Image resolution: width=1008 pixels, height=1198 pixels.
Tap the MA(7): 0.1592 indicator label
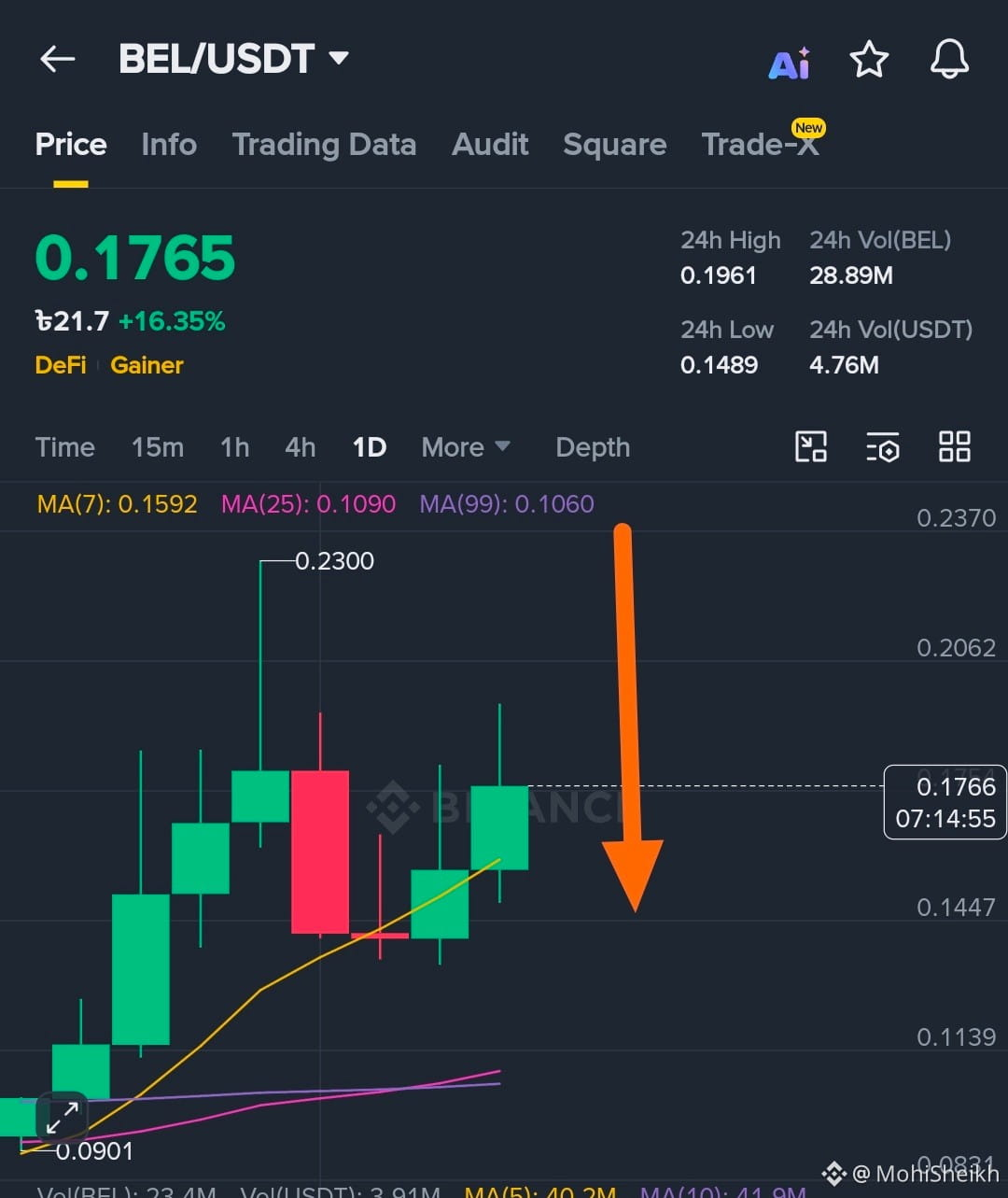(118, 504)
